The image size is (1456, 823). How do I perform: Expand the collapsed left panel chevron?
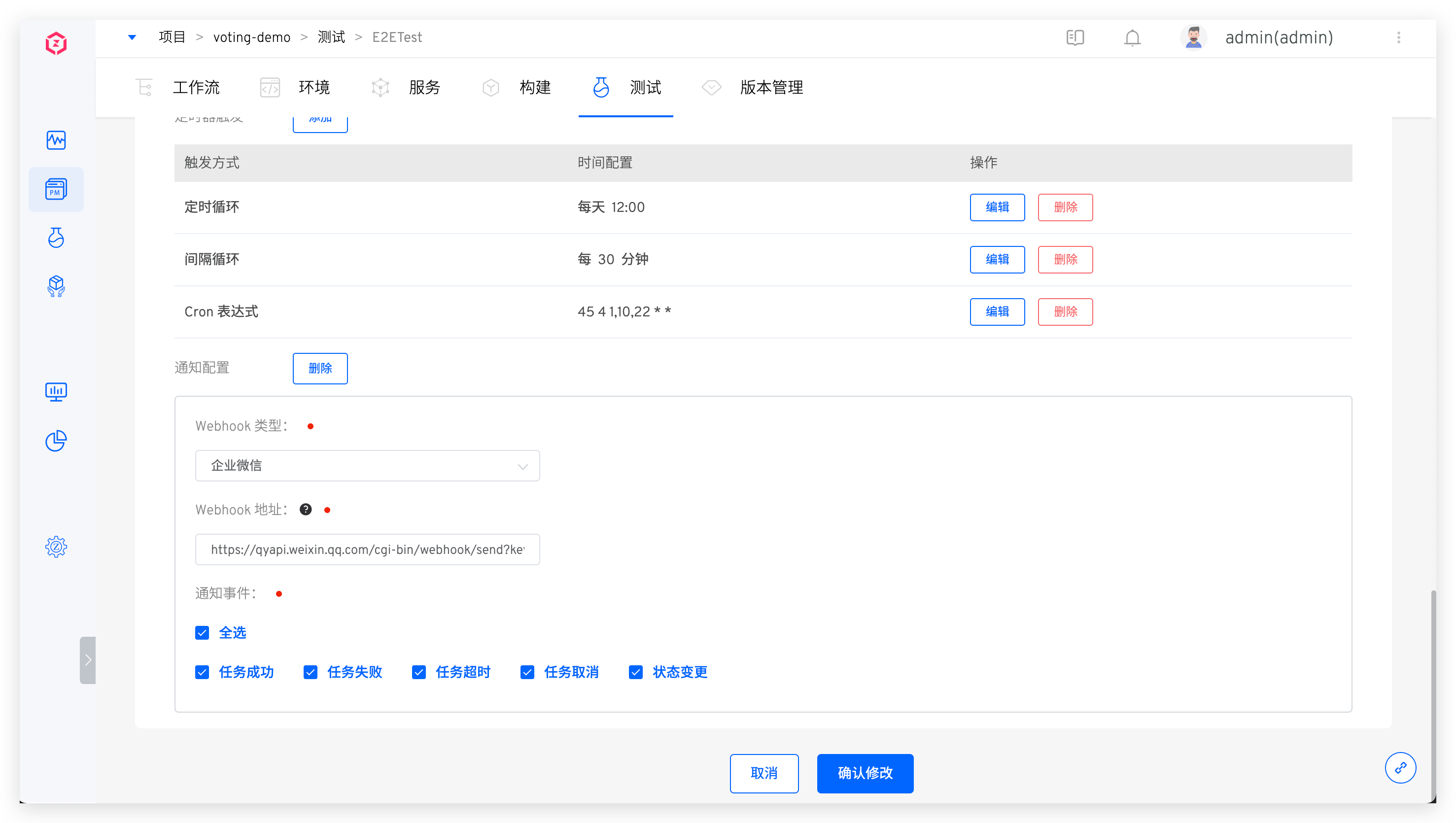[88, 660]
